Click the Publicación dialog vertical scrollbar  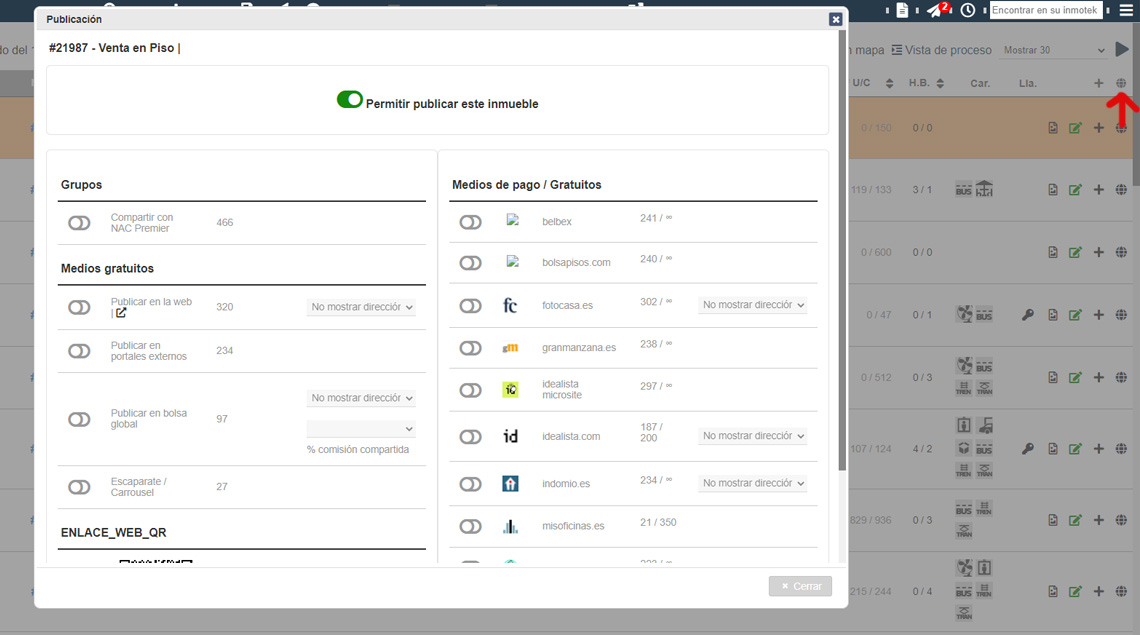tap(843, 250)
